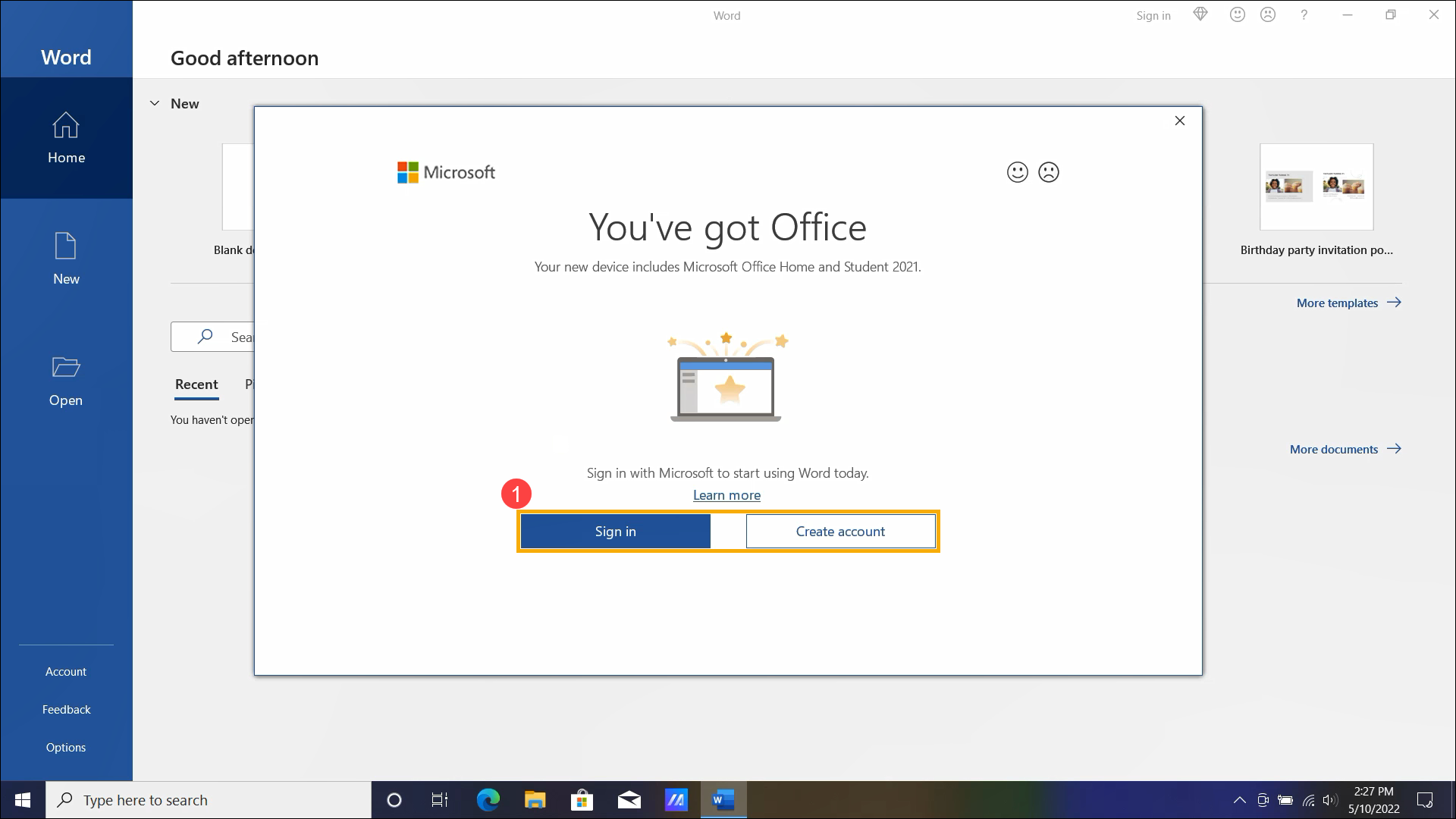The height and width of the screenshot is (819, 1456).
Task: Click the Word icon in taskbar
Action: (x=723, y=799)
